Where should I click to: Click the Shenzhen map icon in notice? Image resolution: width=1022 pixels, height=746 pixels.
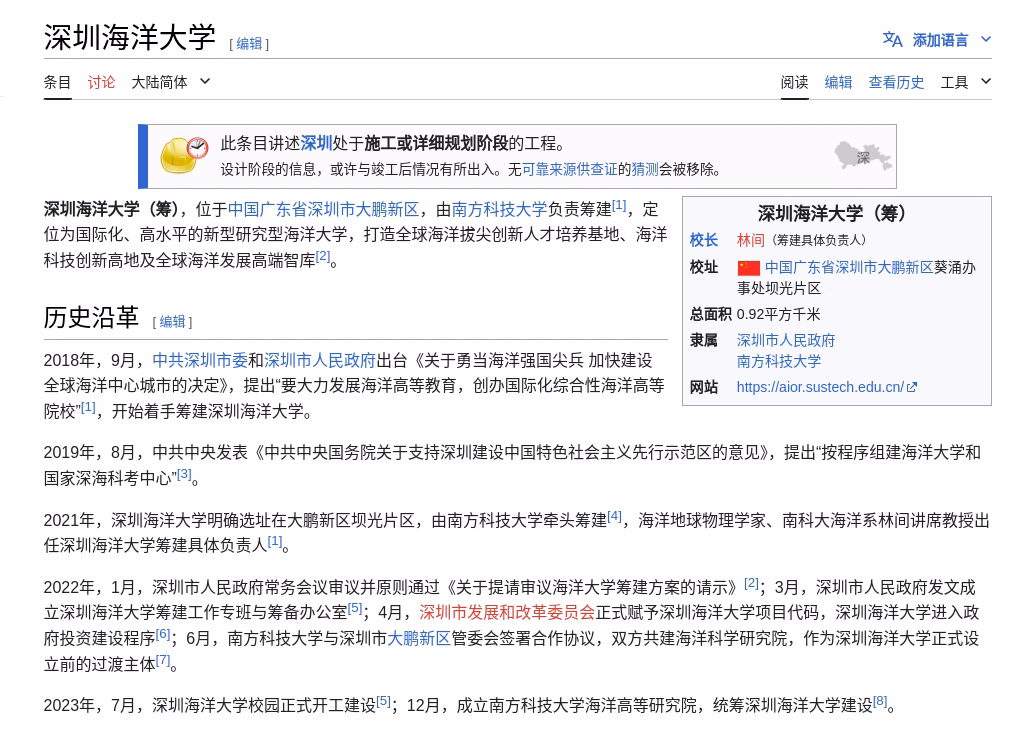coord(863,156)
